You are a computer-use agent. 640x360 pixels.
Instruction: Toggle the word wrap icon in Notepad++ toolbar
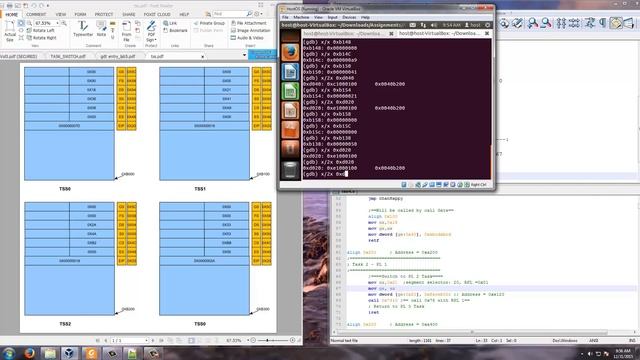(x=589, y=23)
